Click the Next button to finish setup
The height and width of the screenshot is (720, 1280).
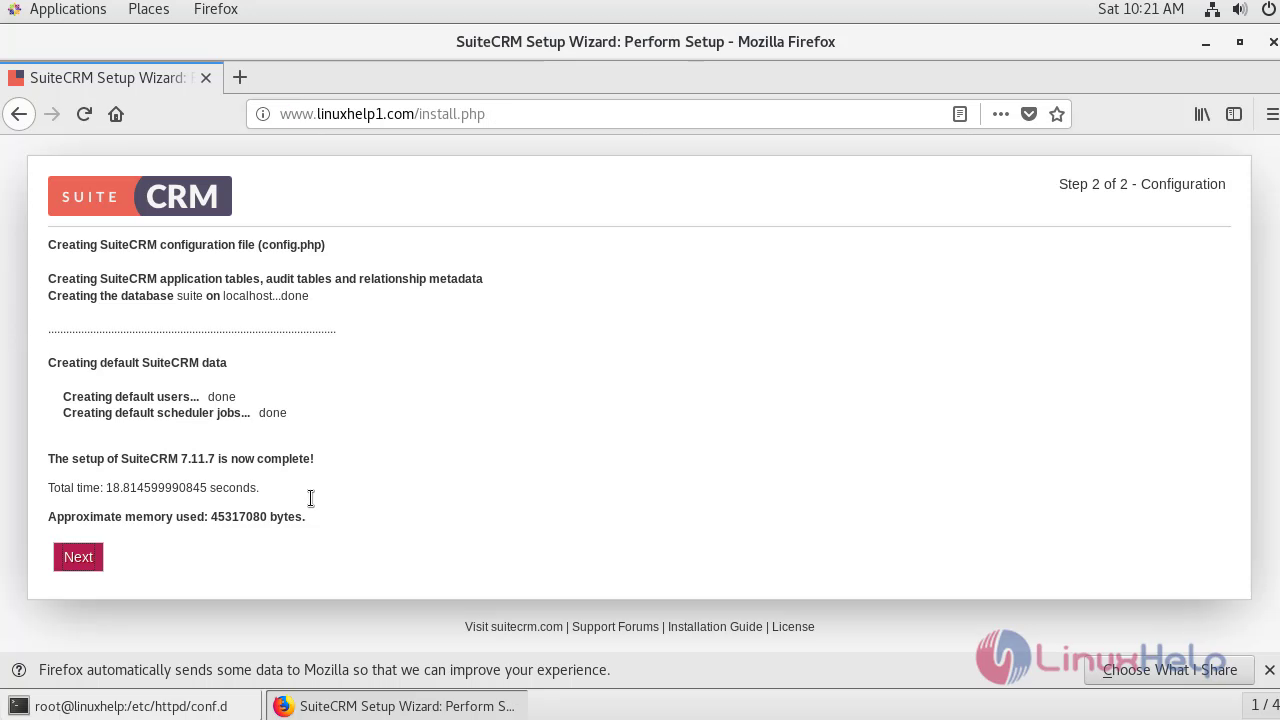[78, 557]
